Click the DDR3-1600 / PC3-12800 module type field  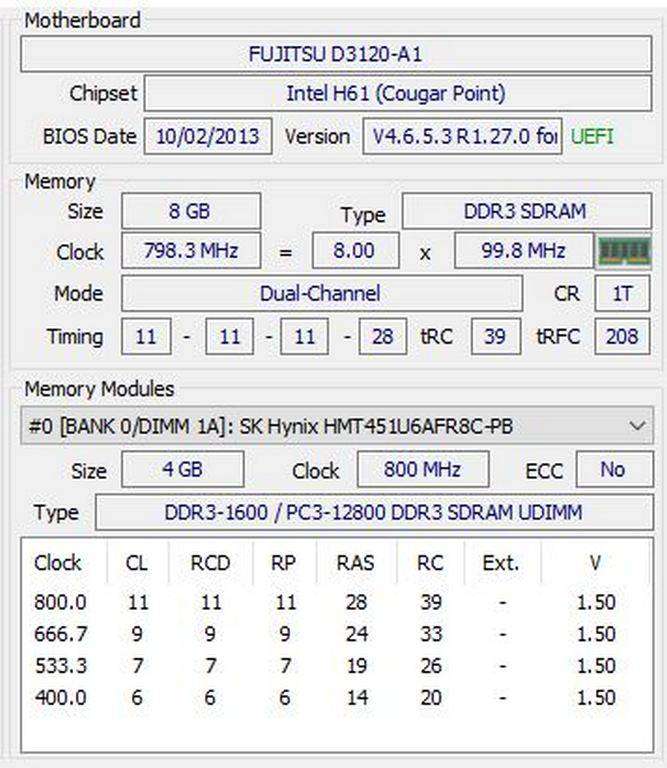point(375,512)
